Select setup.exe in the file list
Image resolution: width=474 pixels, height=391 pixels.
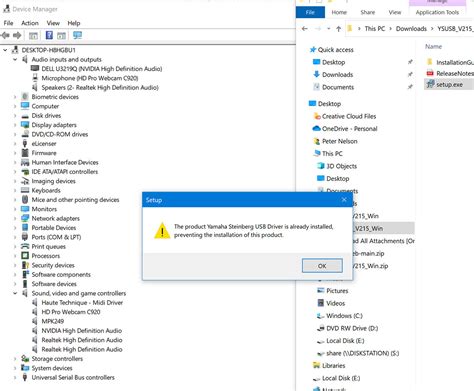tap(449, 85)
